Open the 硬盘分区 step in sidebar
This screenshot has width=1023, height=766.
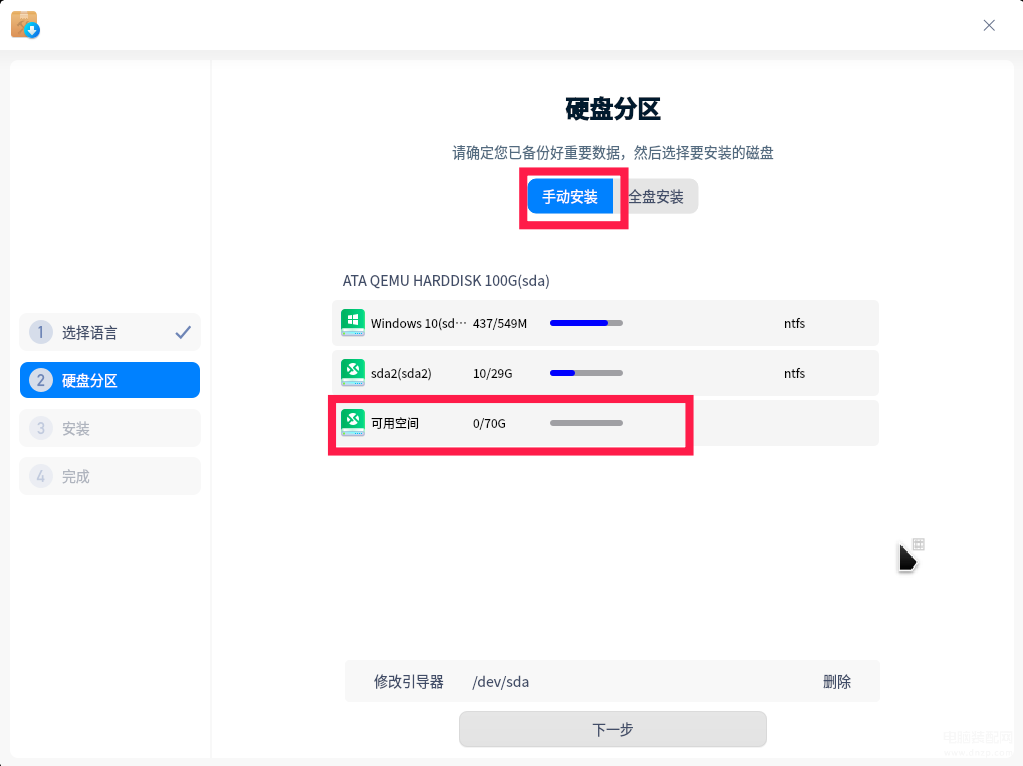[x=110, y=380]
